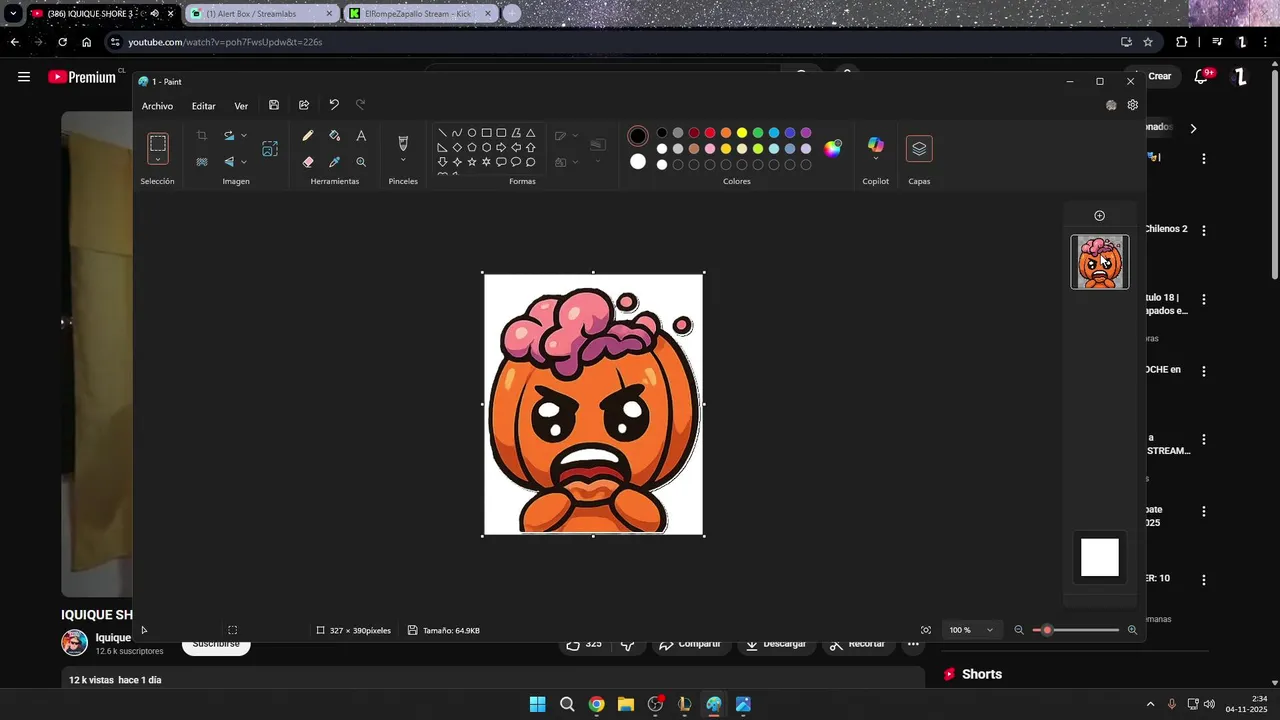Open File Explorer from the taskbar
This screenshot has width=1280, height=720.
pyautogui.click(x=625, y=704)
